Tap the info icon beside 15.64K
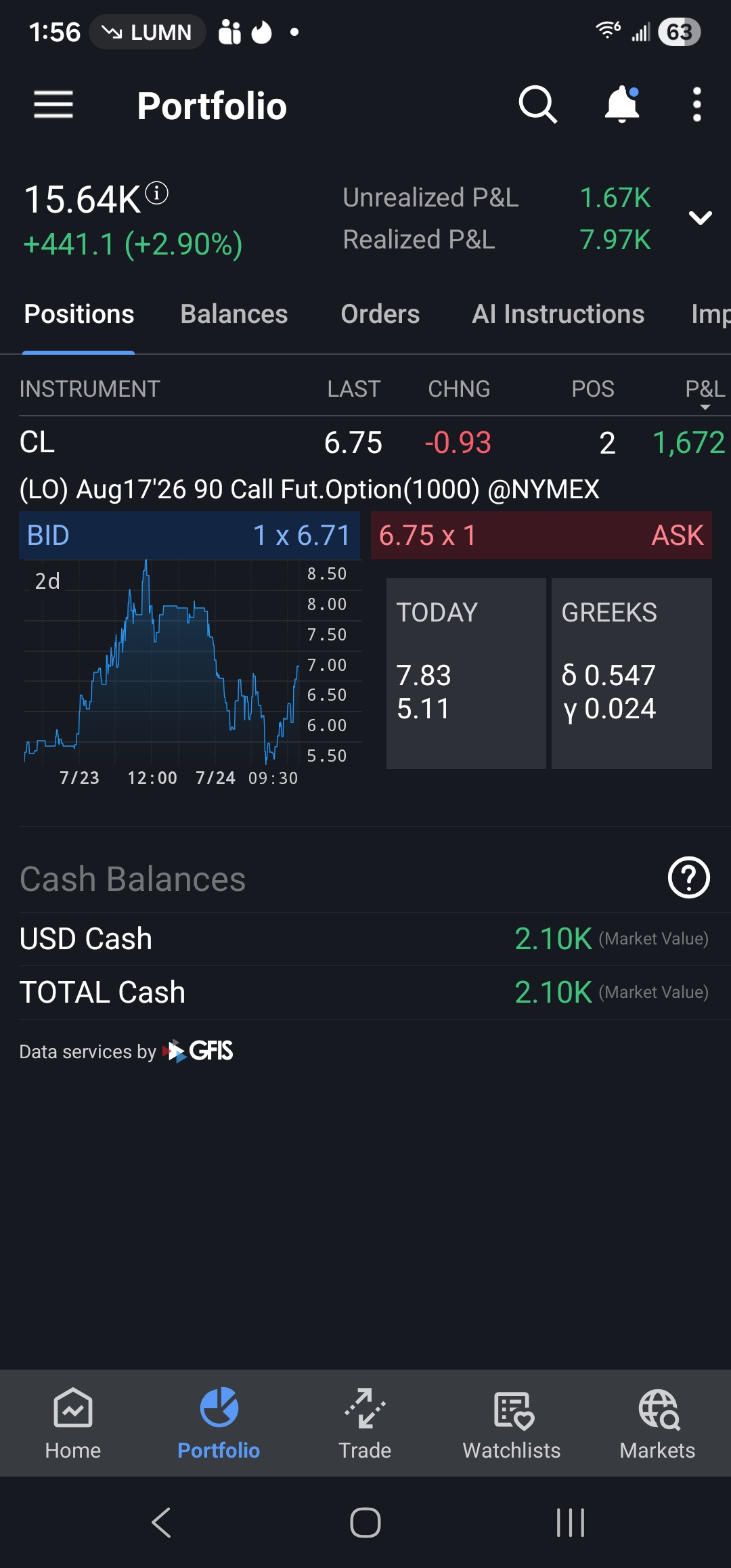The image size is (731, 1568). click(x=156, y=194)
